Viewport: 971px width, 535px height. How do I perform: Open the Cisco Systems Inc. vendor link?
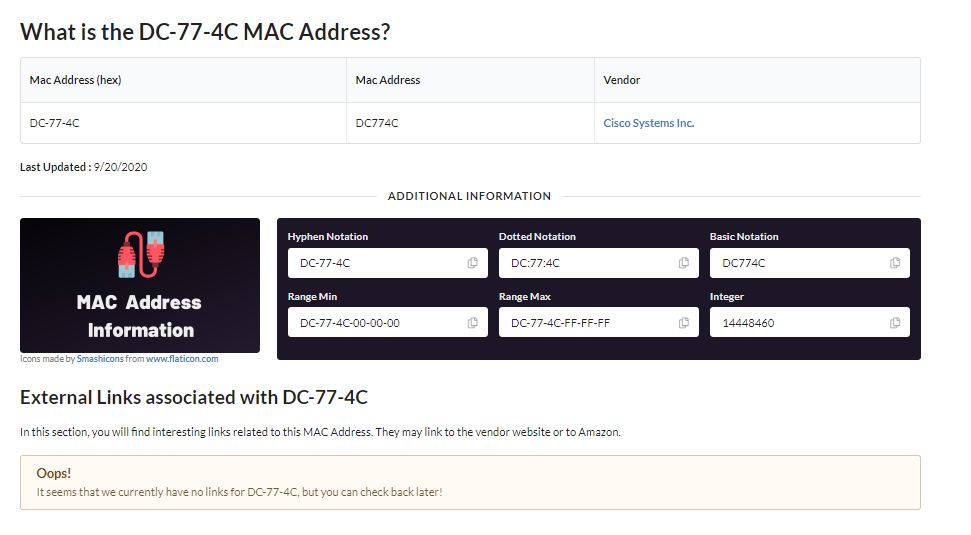click(648, 123)
